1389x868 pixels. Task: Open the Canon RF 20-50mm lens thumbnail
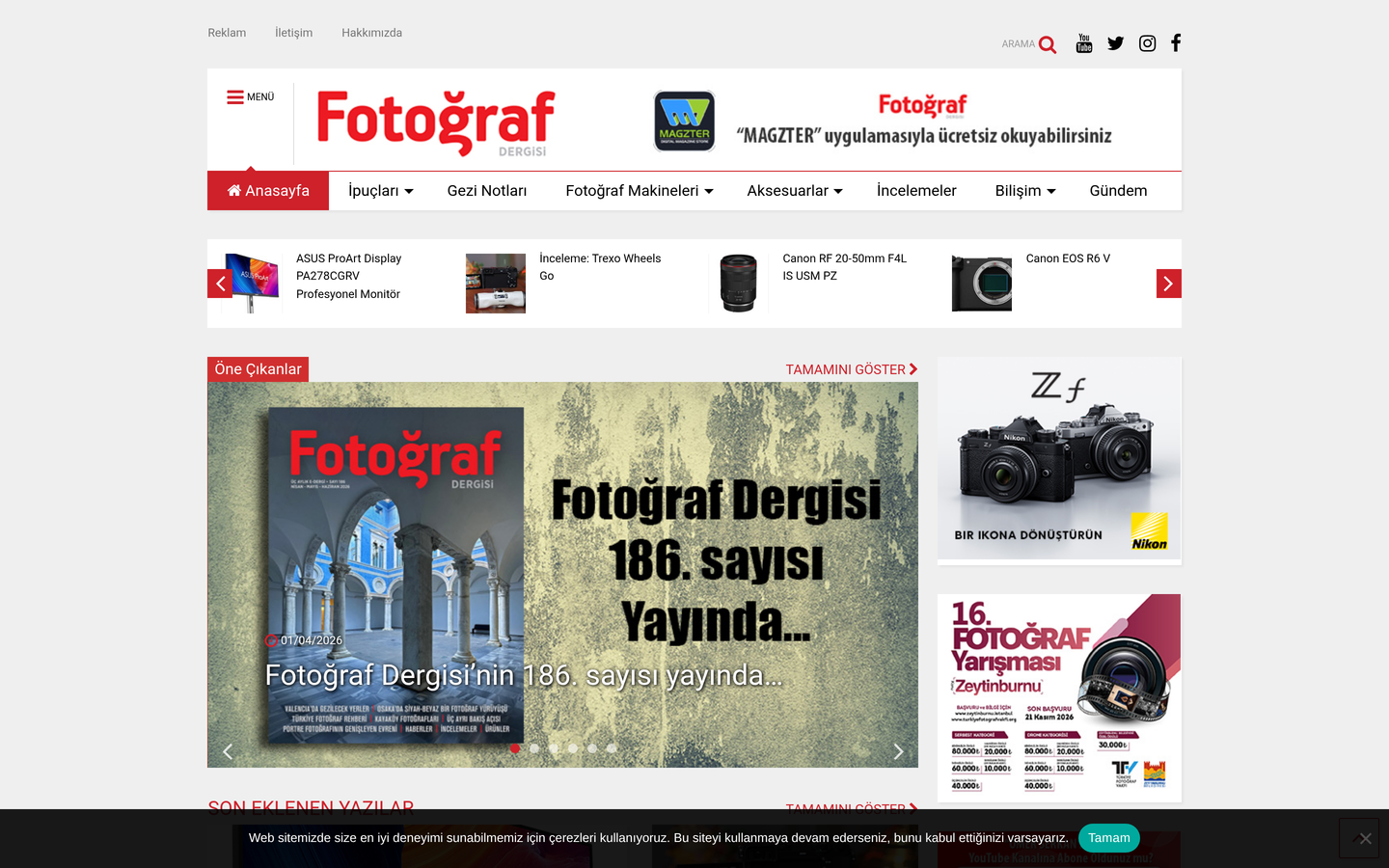739,284
